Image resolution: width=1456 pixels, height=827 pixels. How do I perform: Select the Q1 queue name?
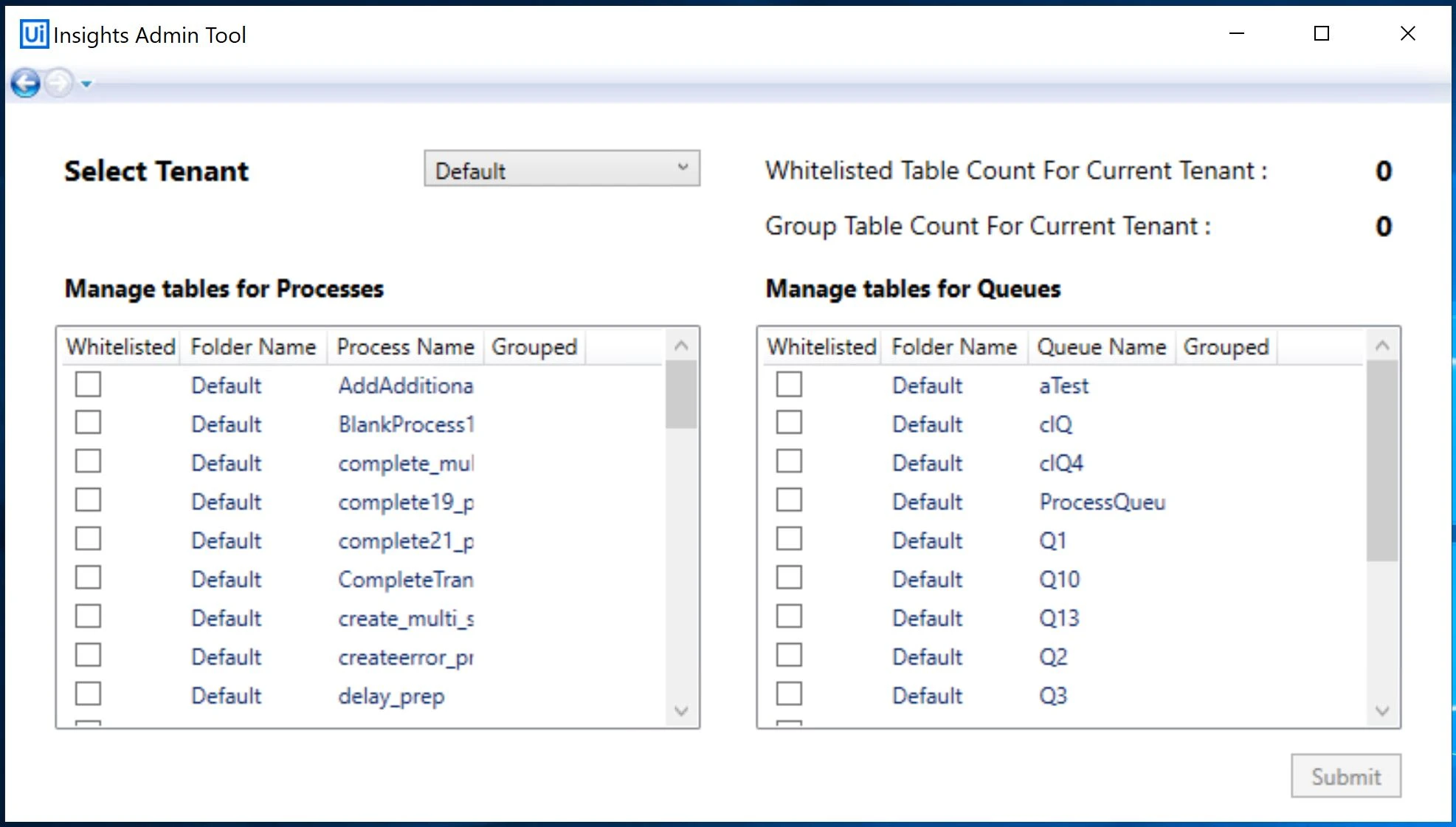pos(1052,541)
